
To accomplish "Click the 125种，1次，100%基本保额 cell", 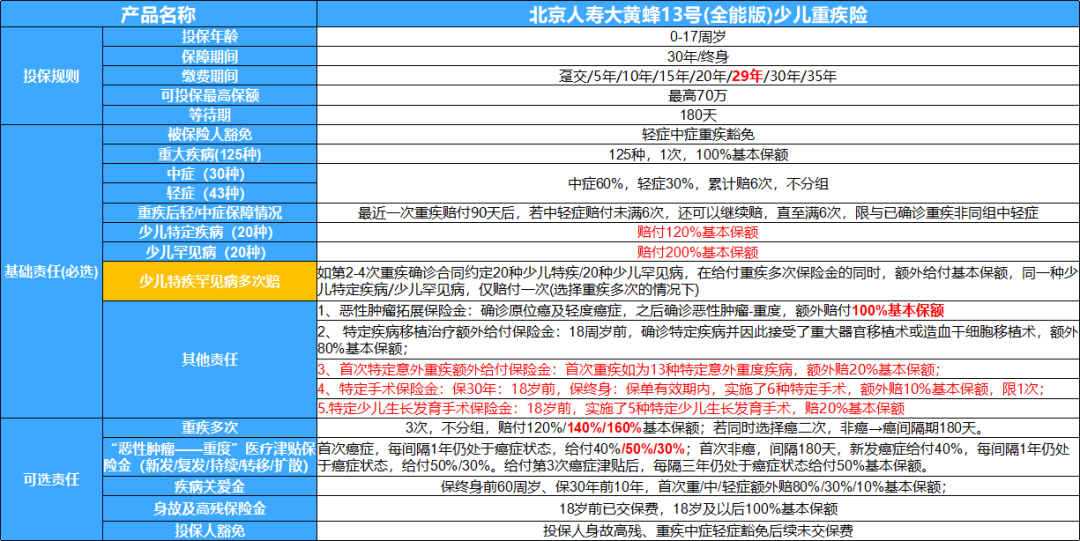I will click(698, 154).
